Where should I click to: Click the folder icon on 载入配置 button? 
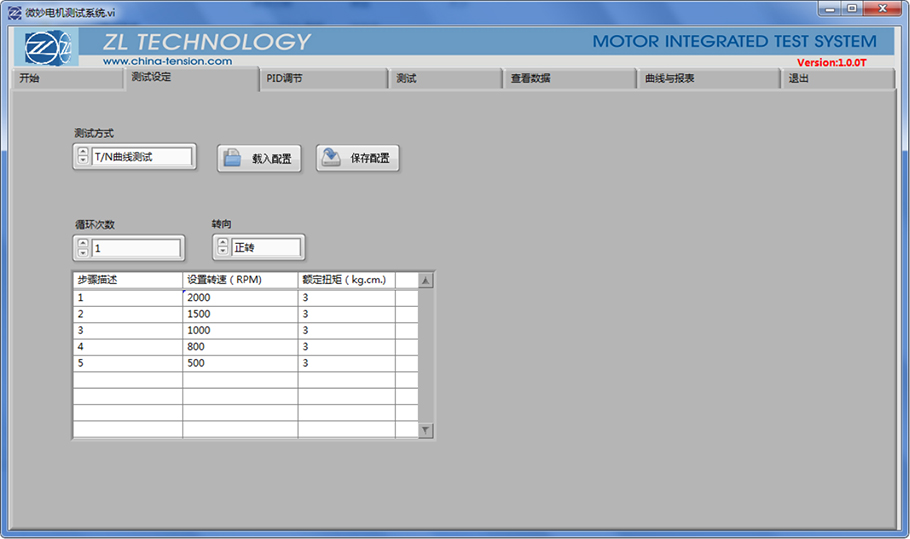pos(232,158)
